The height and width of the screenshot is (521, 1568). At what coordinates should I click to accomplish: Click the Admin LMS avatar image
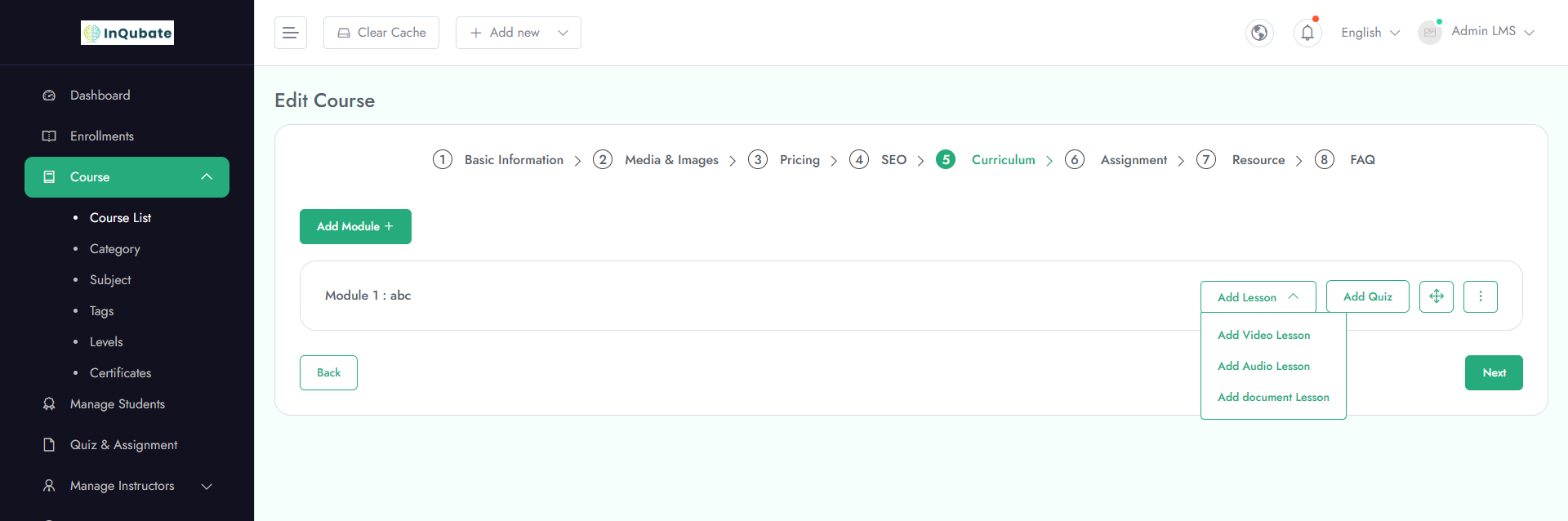tap(1430, 33)
